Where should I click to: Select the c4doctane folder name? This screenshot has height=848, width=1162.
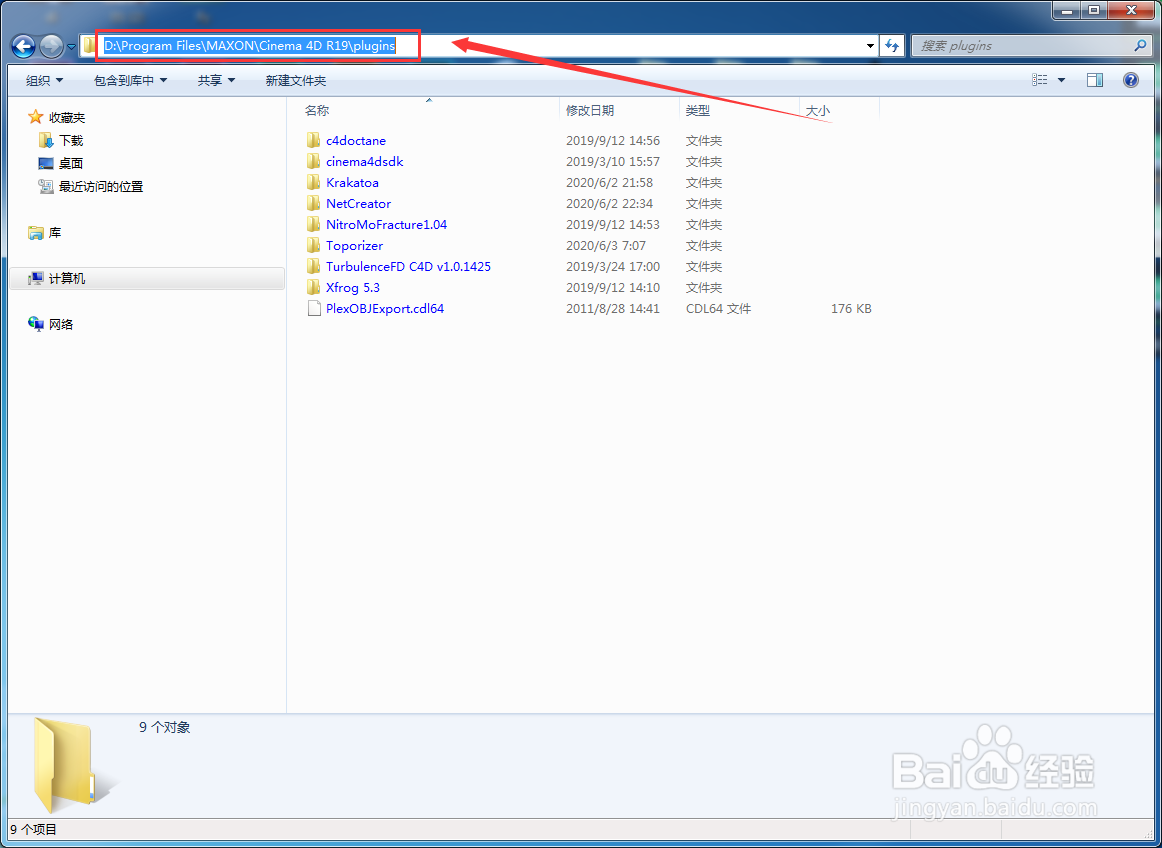coord(356,140)
